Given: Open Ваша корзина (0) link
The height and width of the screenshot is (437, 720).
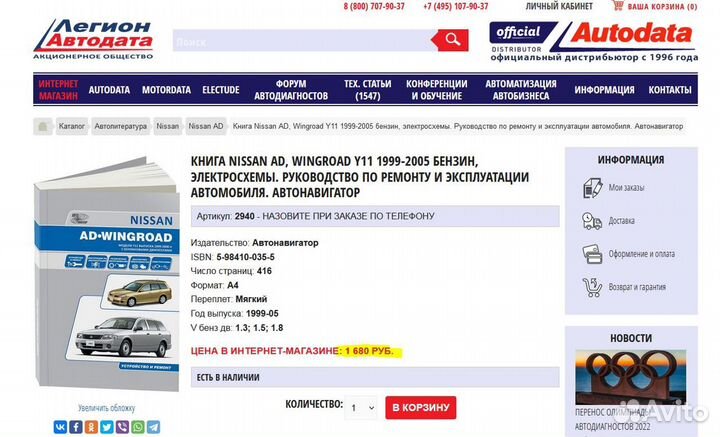Looking at the screenshot, I should point(662,6).
